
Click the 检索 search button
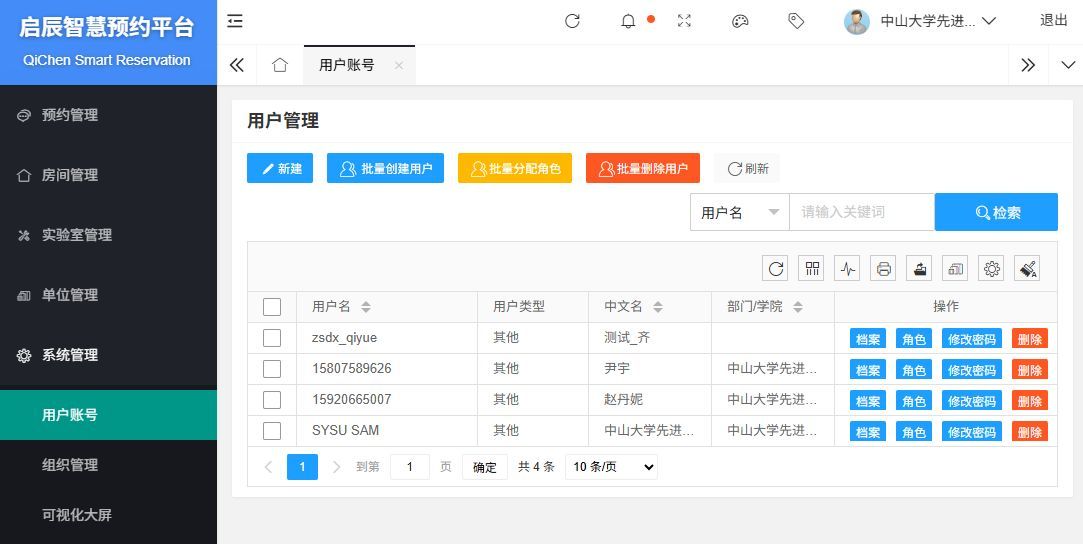pos(996,212)
